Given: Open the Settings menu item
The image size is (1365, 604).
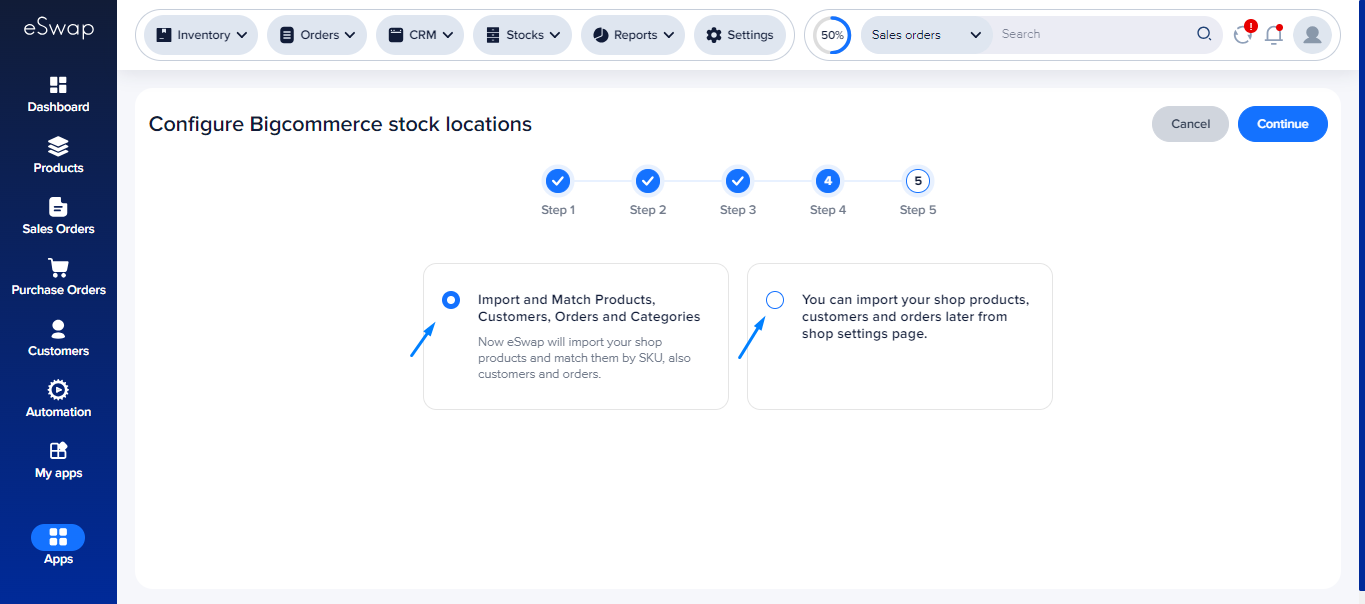Looking at the screenshot, I should pos(740,35).
